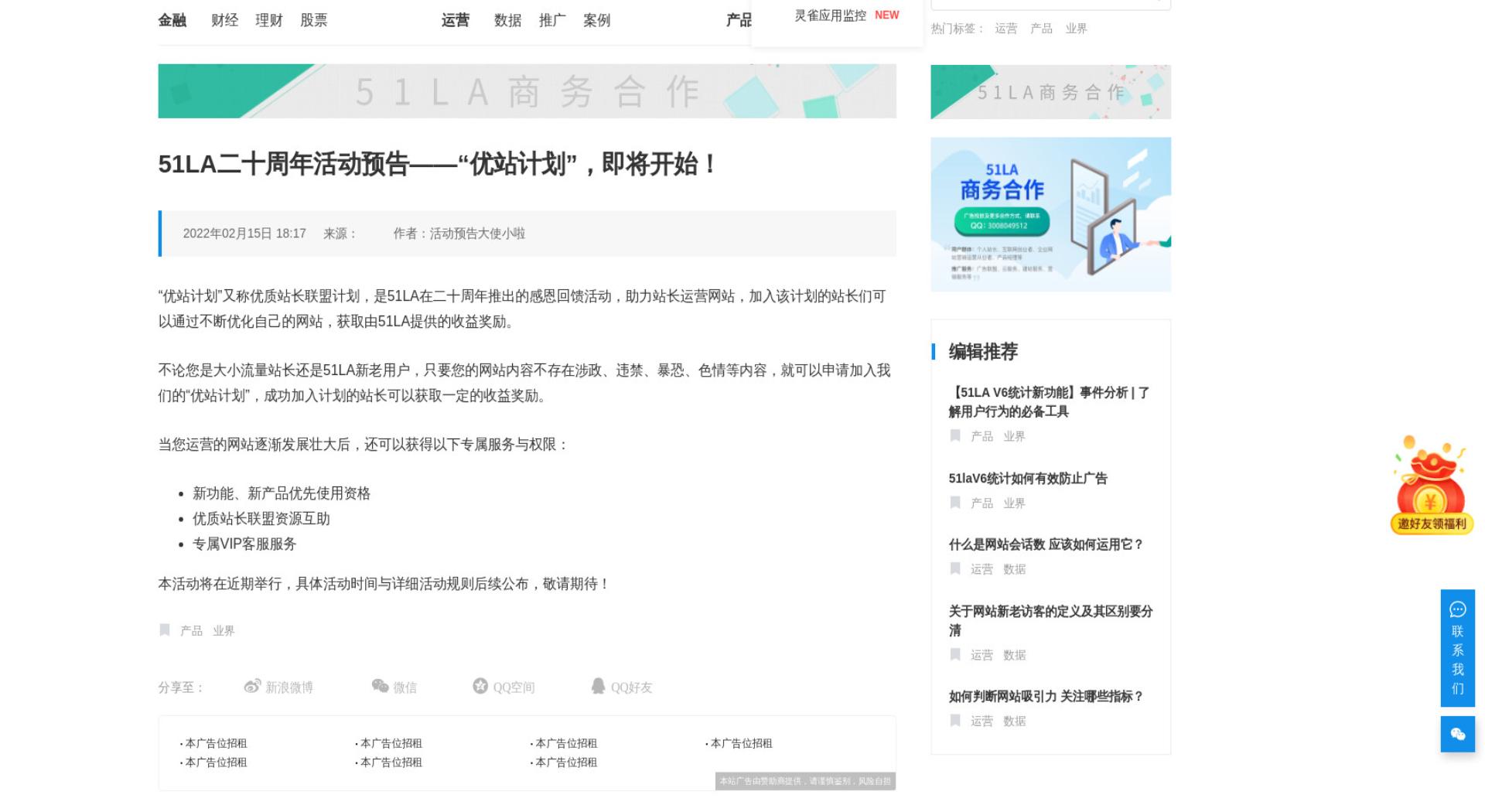Click the small 51LA商务合作 sidebar banner

1050,92
